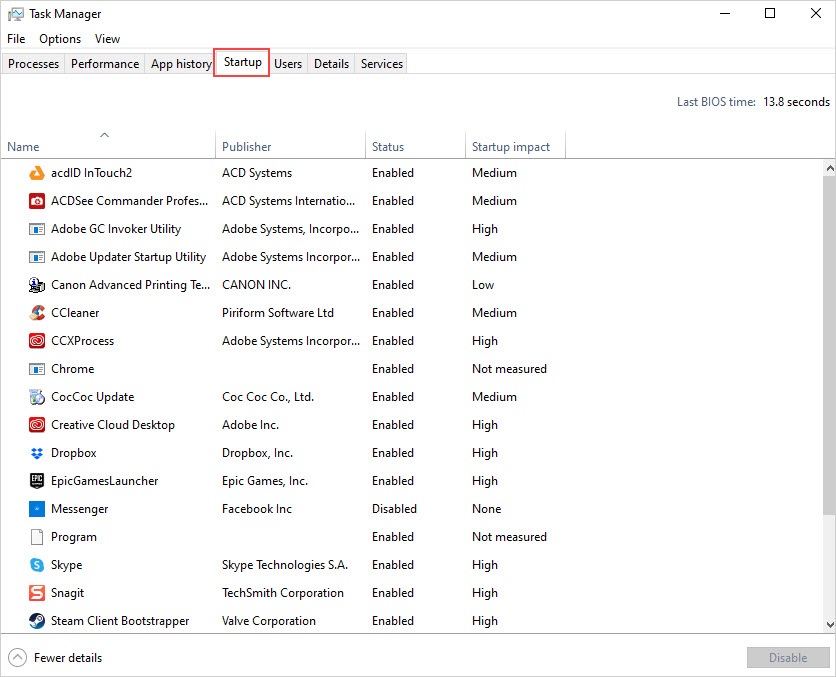
Task: Select the Creative Cloud Desktop icon
Action: pos(37,425)
